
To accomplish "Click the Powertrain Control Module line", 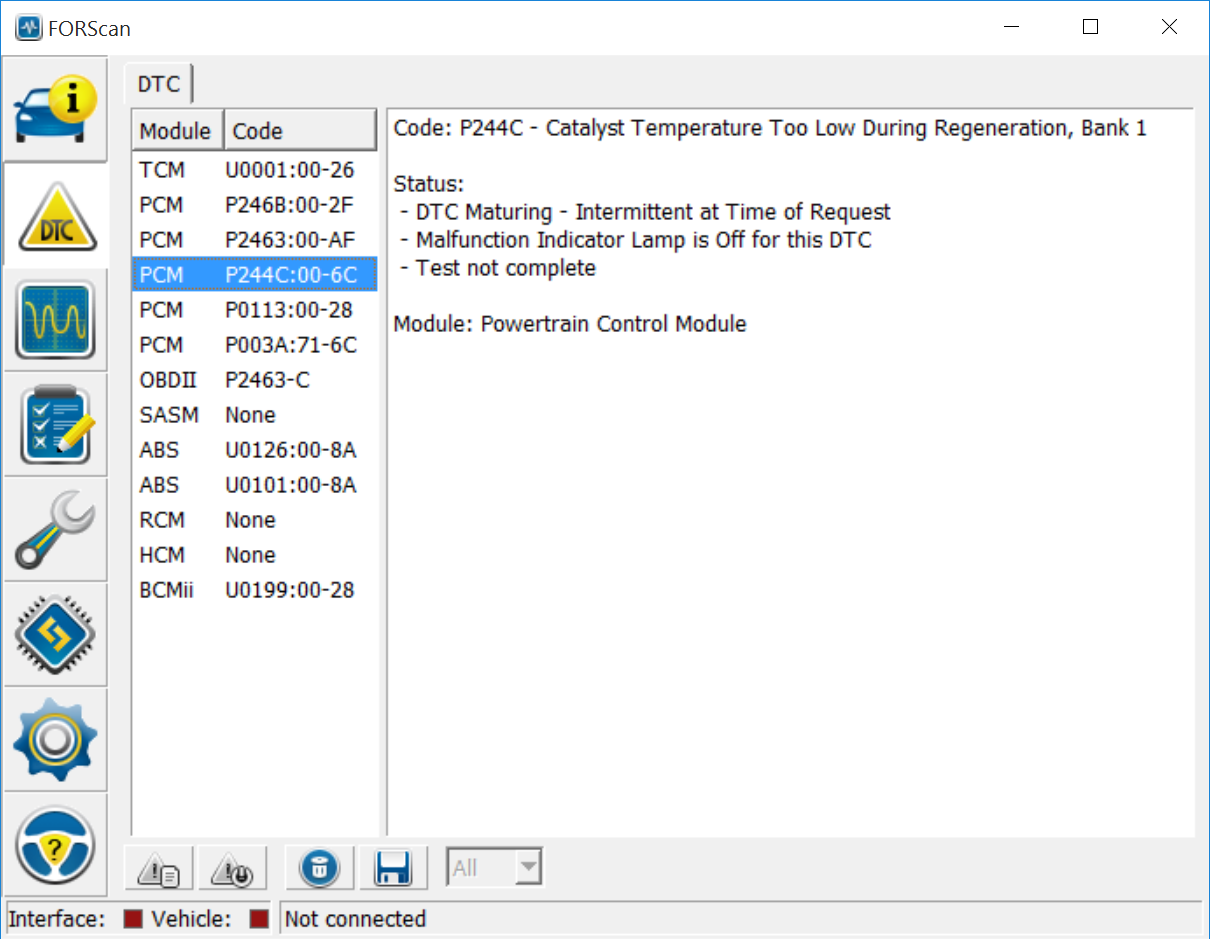I will 570,324.
